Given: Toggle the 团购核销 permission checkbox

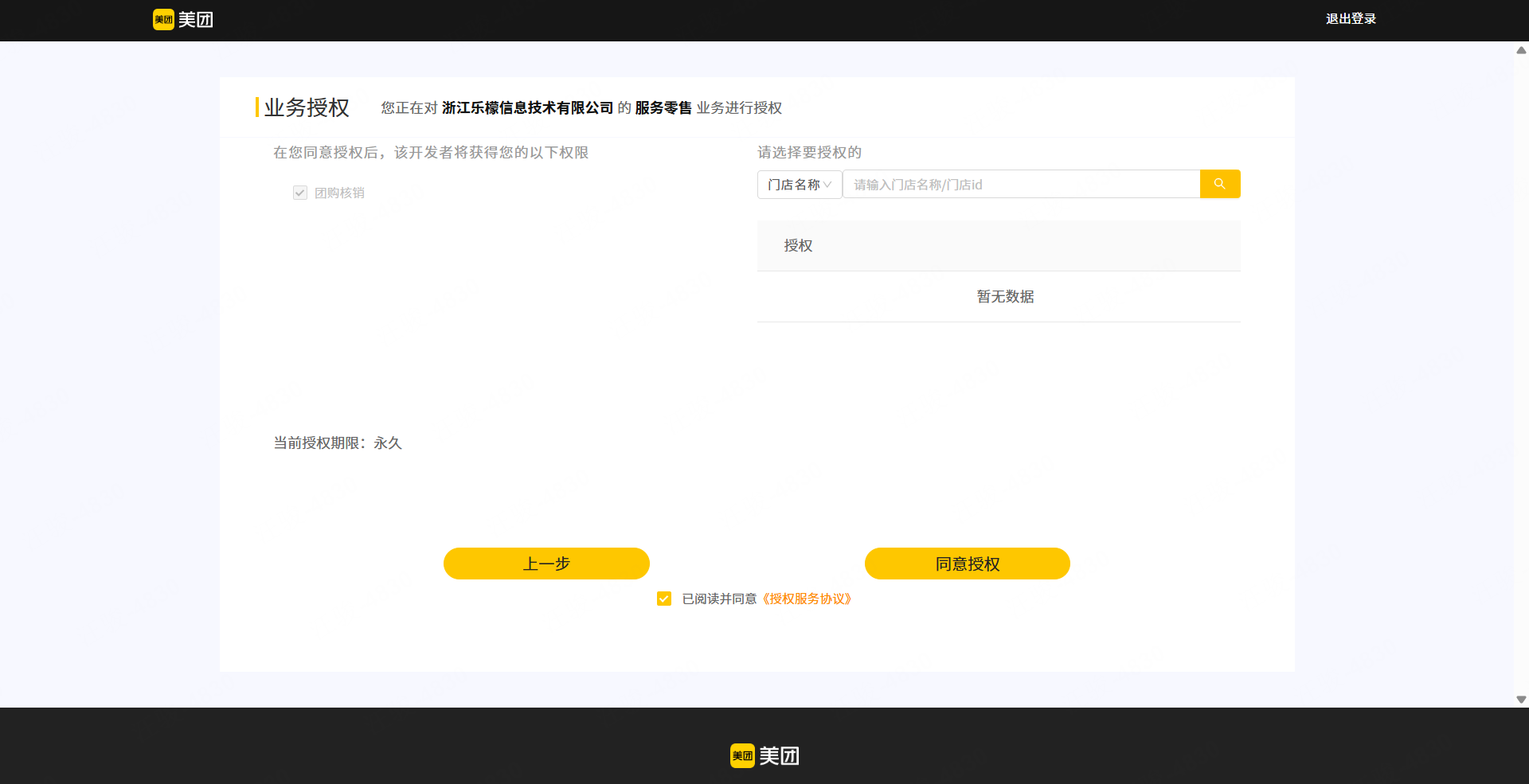Looking at the screenshot, I should (x=300, y=193).
